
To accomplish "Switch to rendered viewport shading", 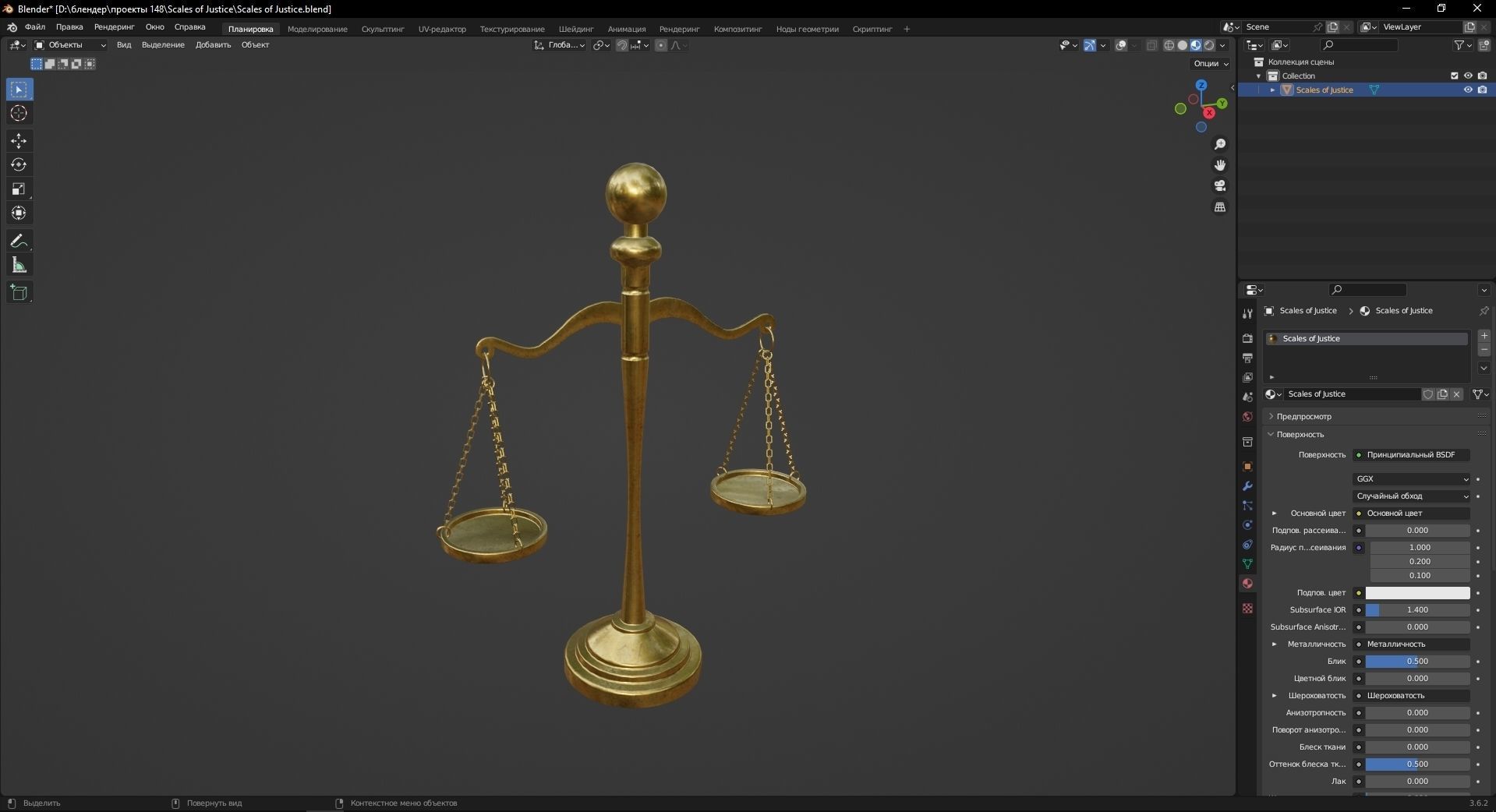I will [1209, 45].
